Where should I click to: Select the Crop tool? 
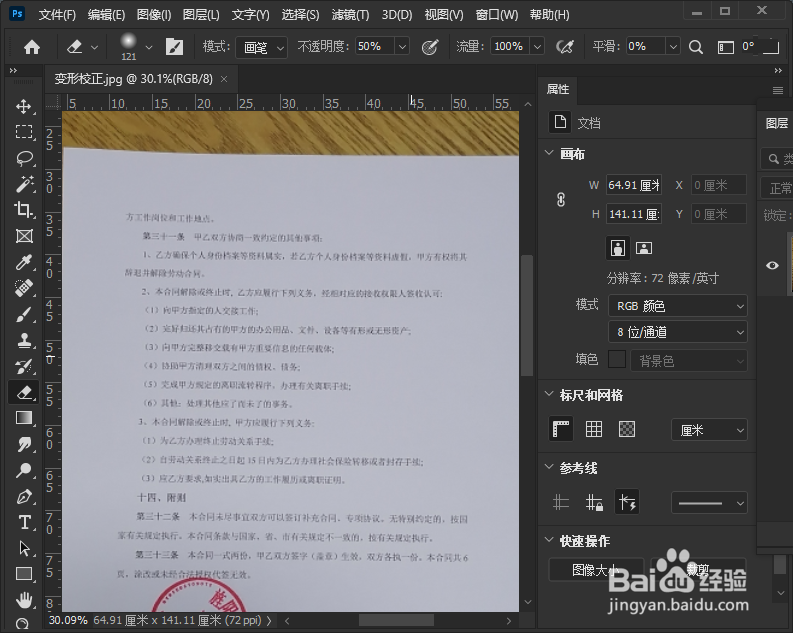[x=23, y=210]
